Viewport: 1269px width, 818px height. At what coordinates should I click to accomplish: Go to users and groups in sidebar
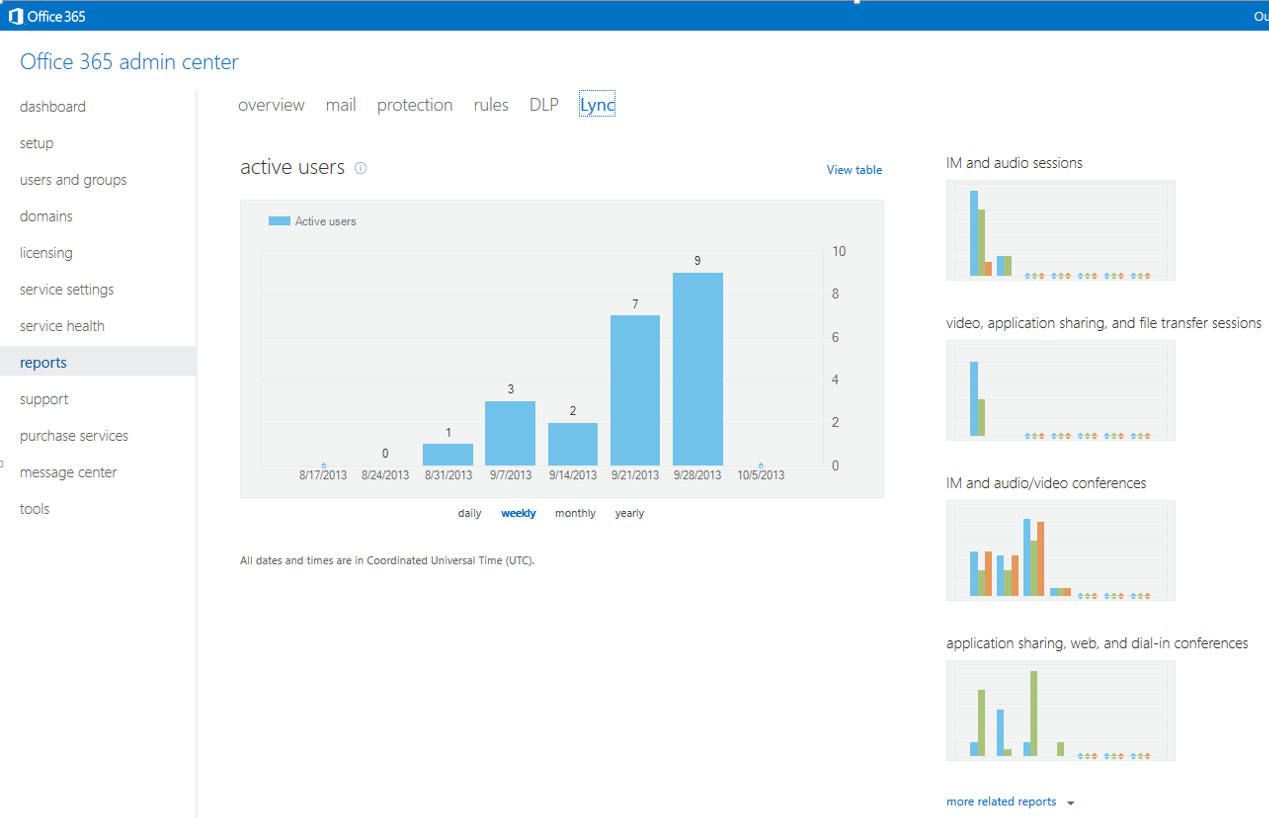(73, 180)
